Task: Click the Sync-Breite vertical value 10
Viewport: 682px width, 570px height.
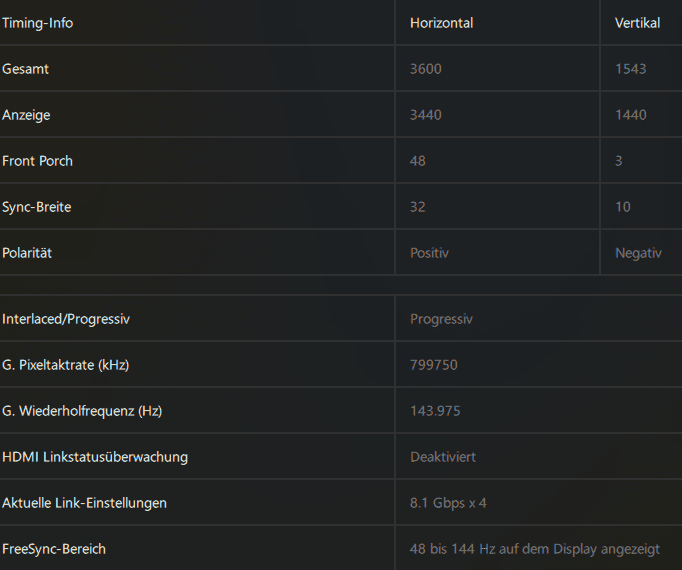Action: click(x=623, y=207)
